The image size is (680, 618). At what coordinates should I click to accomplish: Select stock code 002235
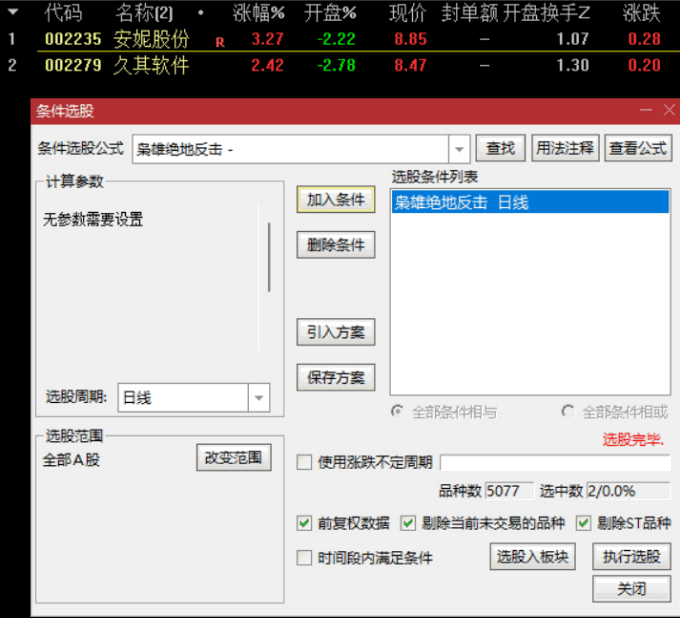click(73, 39)
